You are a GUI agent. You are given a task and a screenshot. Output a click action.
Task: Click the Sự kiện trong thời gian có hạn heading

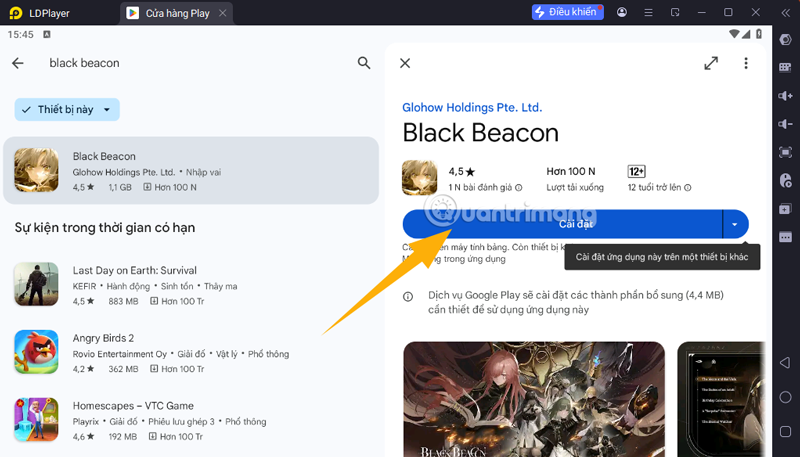[105, 227]
